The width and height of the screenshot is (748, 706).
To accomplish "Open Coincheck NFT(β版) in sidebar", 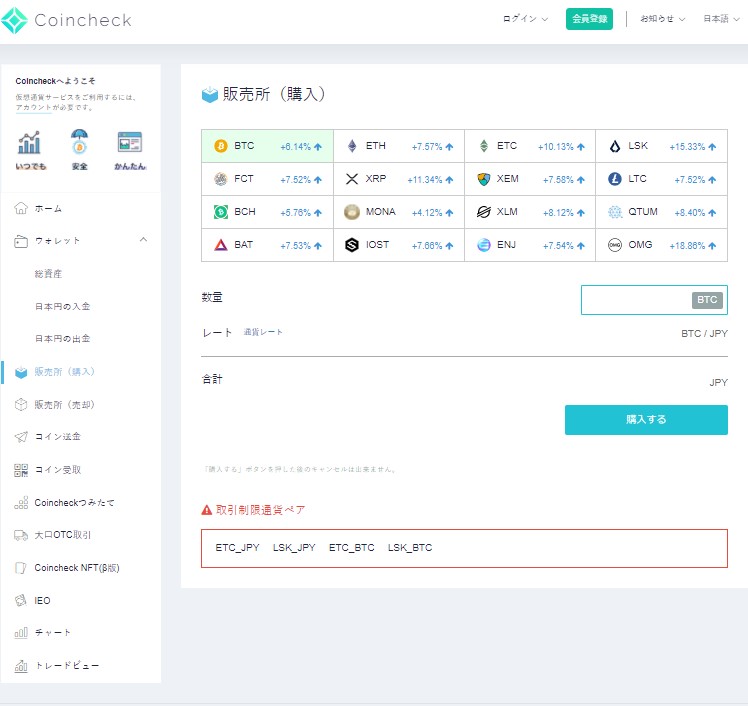I will point(77,568).
